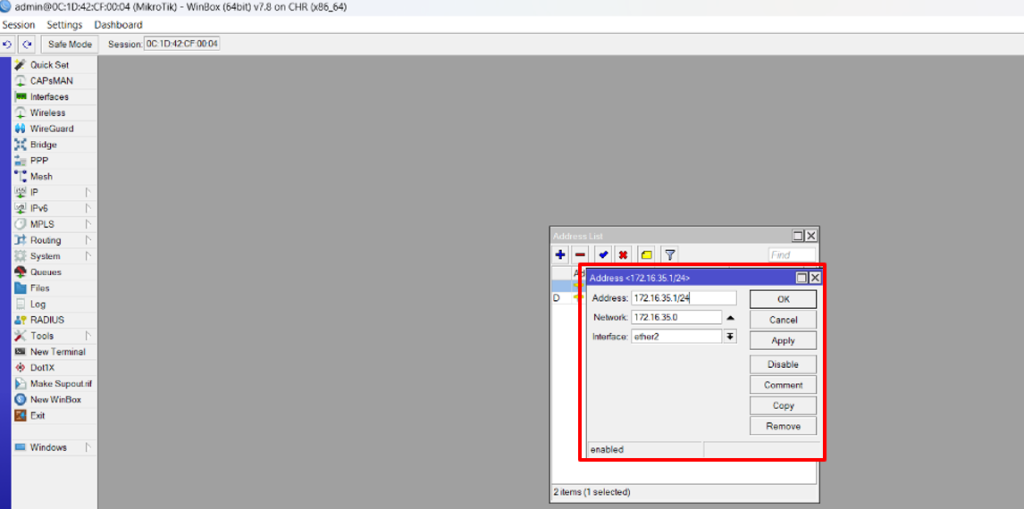Click the red minus Remove icon in Address List
1024x509 pixels.
580,255
